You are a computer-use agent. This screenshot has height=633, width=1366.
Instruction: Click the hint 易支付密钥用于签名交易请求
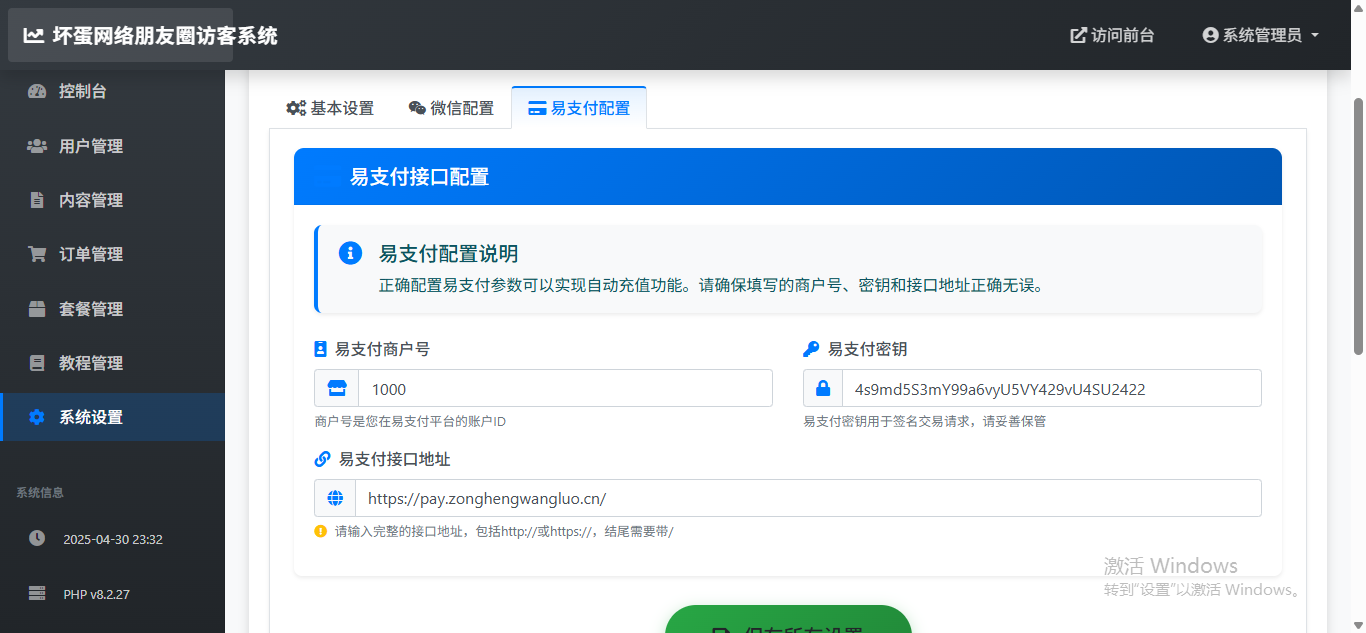(925, 421)
